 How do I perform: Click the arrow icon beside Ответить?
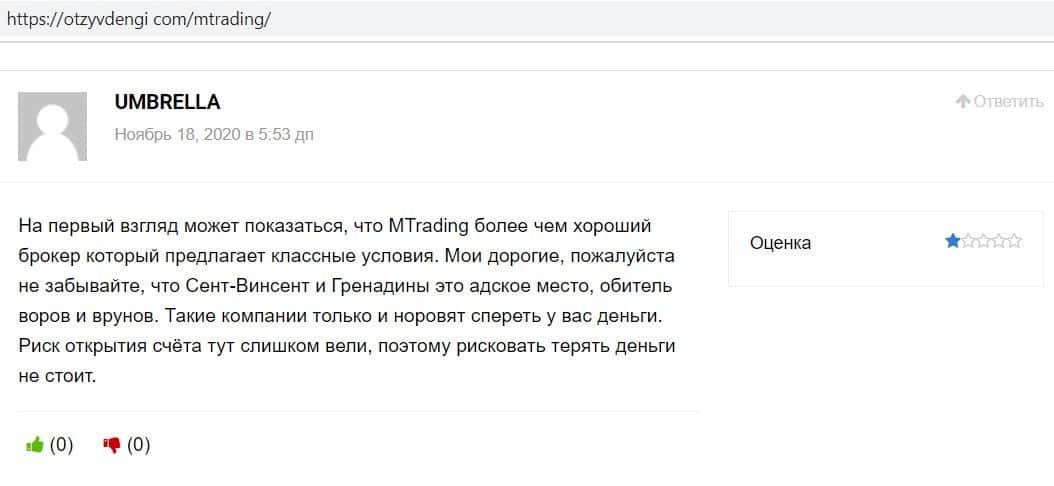[x=963, y=102]
